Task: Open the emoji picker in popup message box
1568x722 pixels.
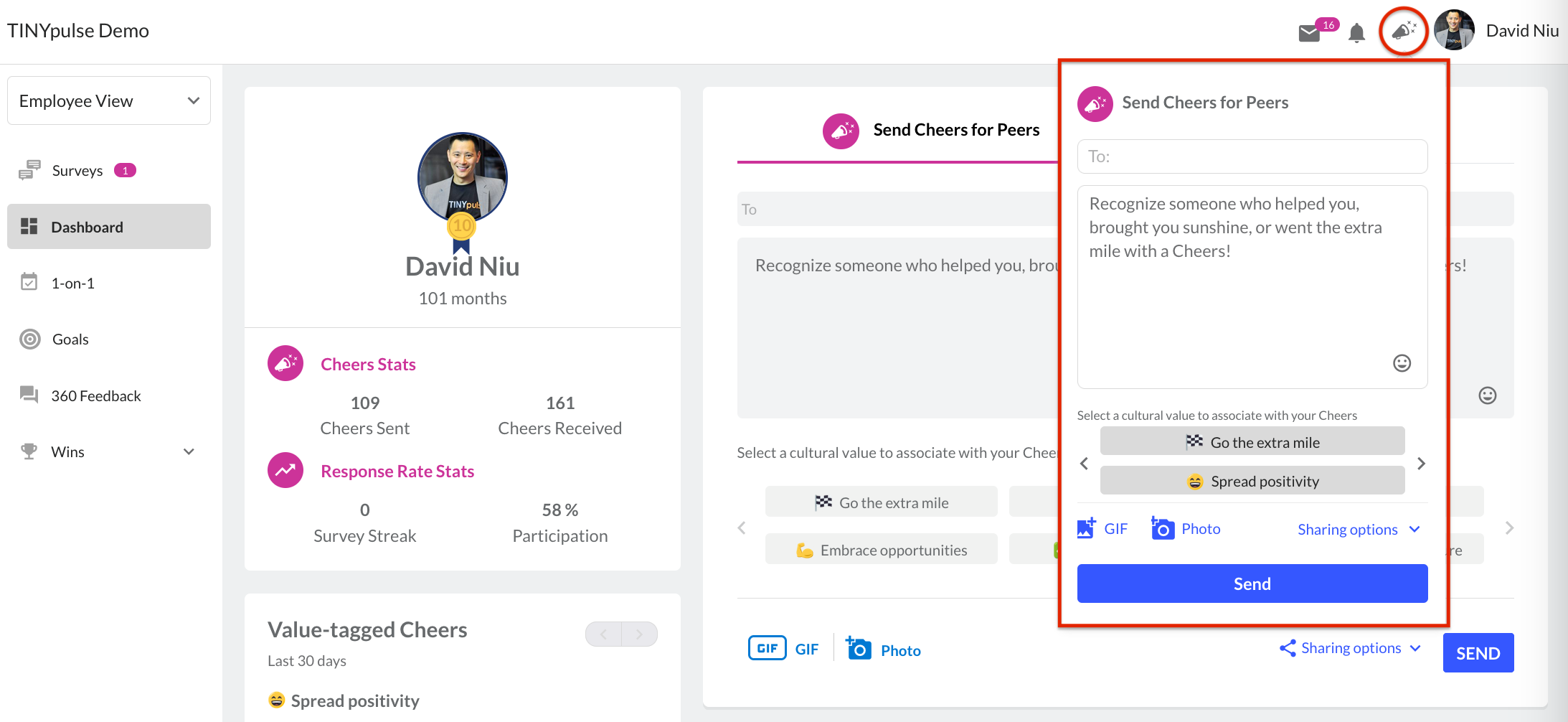Action: pyautogui.click(x=1402, y=363)
